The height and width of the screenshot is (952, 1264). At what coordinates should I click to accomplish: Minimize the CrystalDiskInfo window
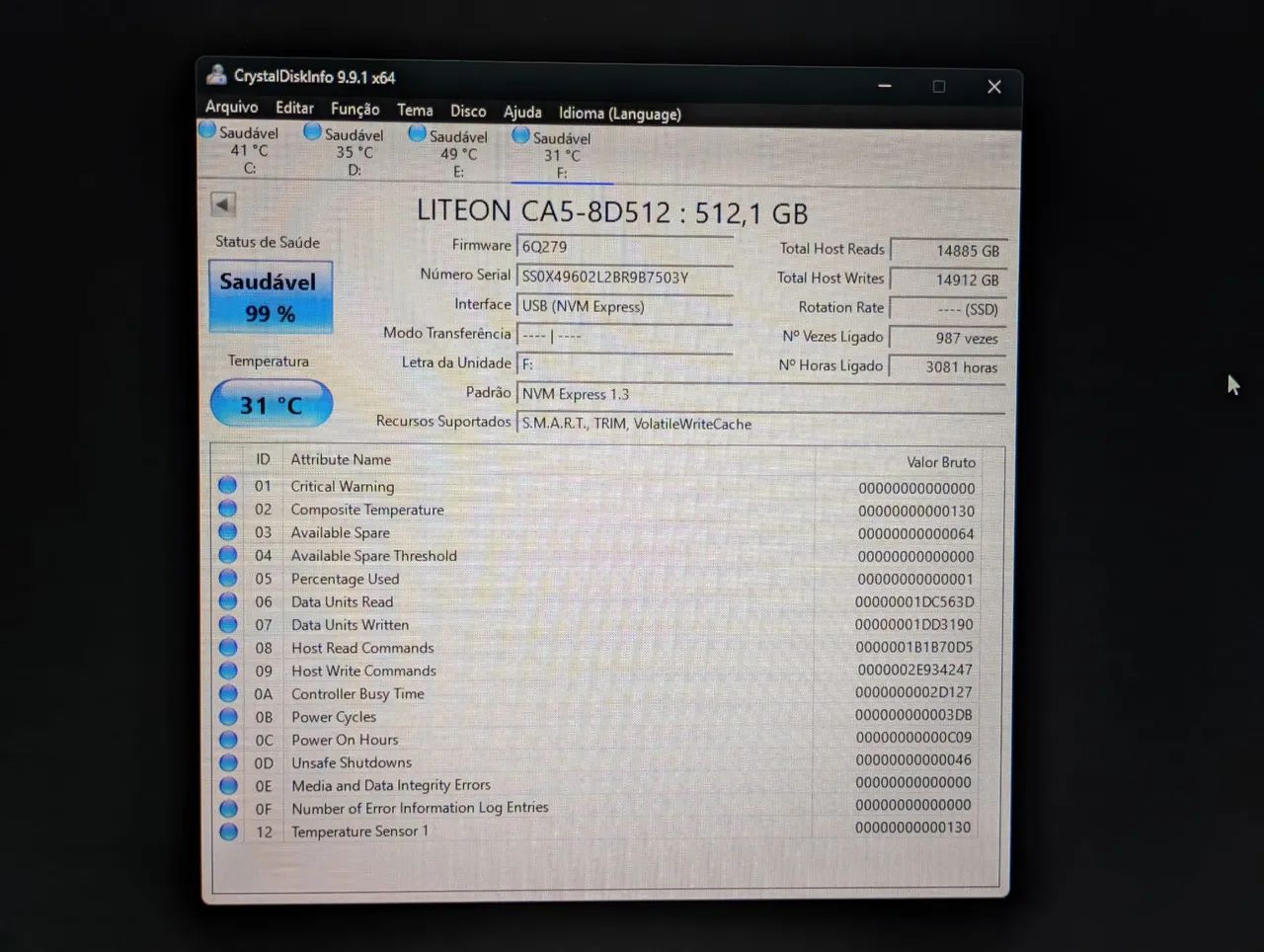pos(885,86)
